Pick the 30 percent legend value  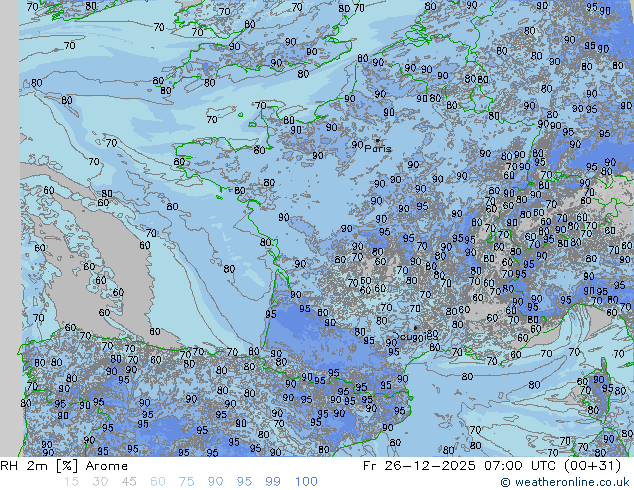(x=101, y=482)
